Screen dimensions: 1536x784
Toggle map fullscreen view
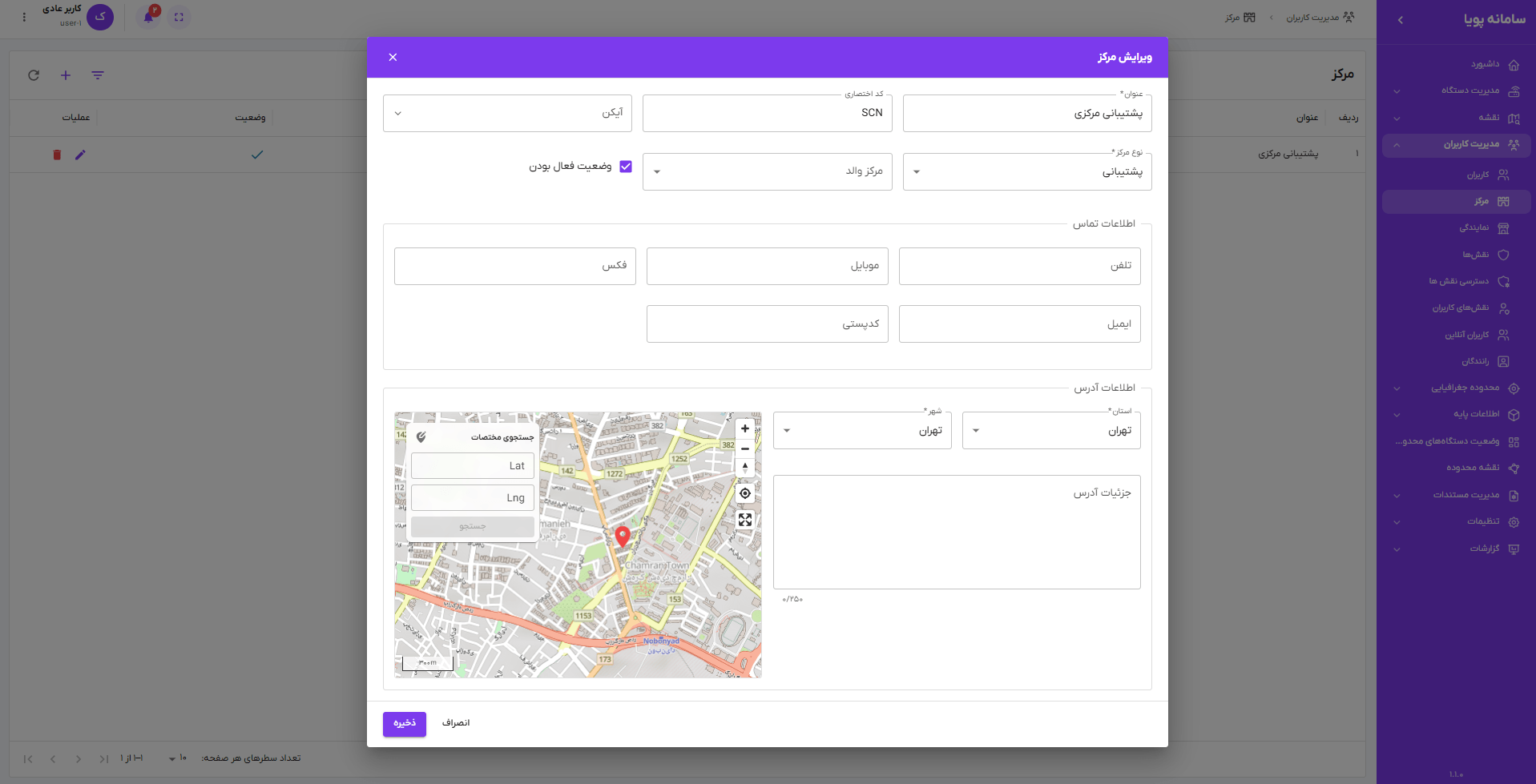(745, 520)
